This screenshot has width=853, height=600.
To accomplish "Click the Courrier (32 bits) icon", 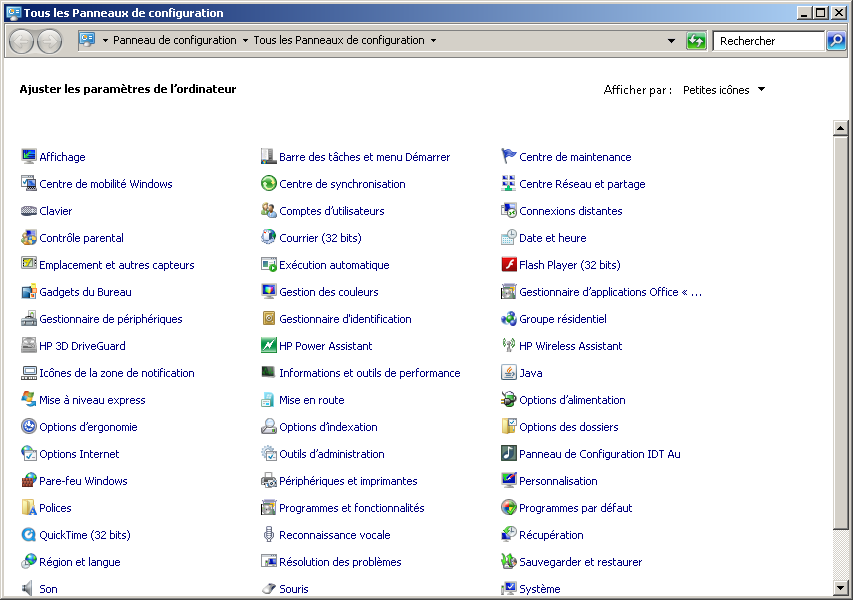I will click(x=269, y=238).
